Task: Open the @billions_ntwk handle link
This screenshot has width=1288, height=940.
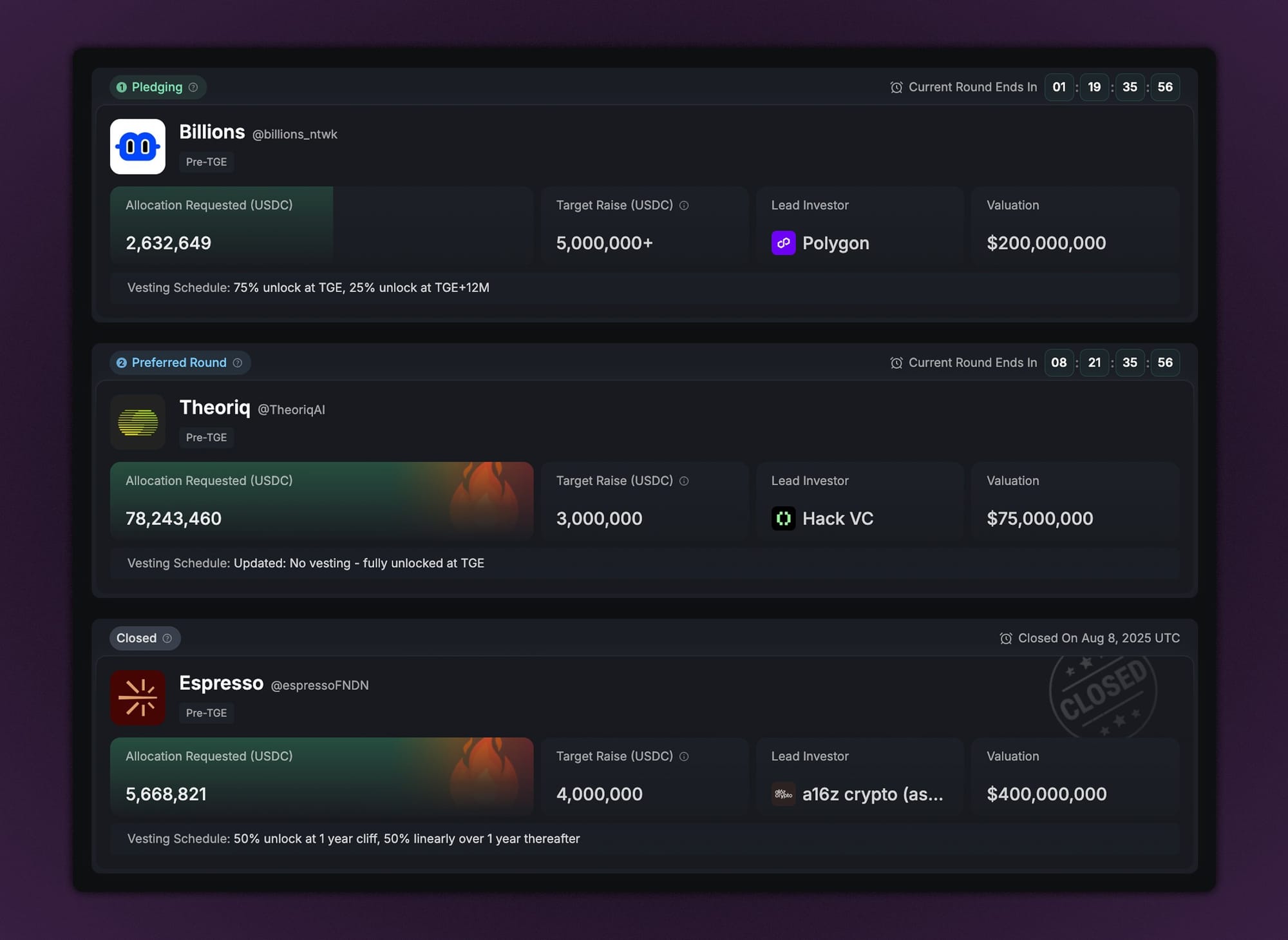Action: pyautogui.click(x=295, y=134)
